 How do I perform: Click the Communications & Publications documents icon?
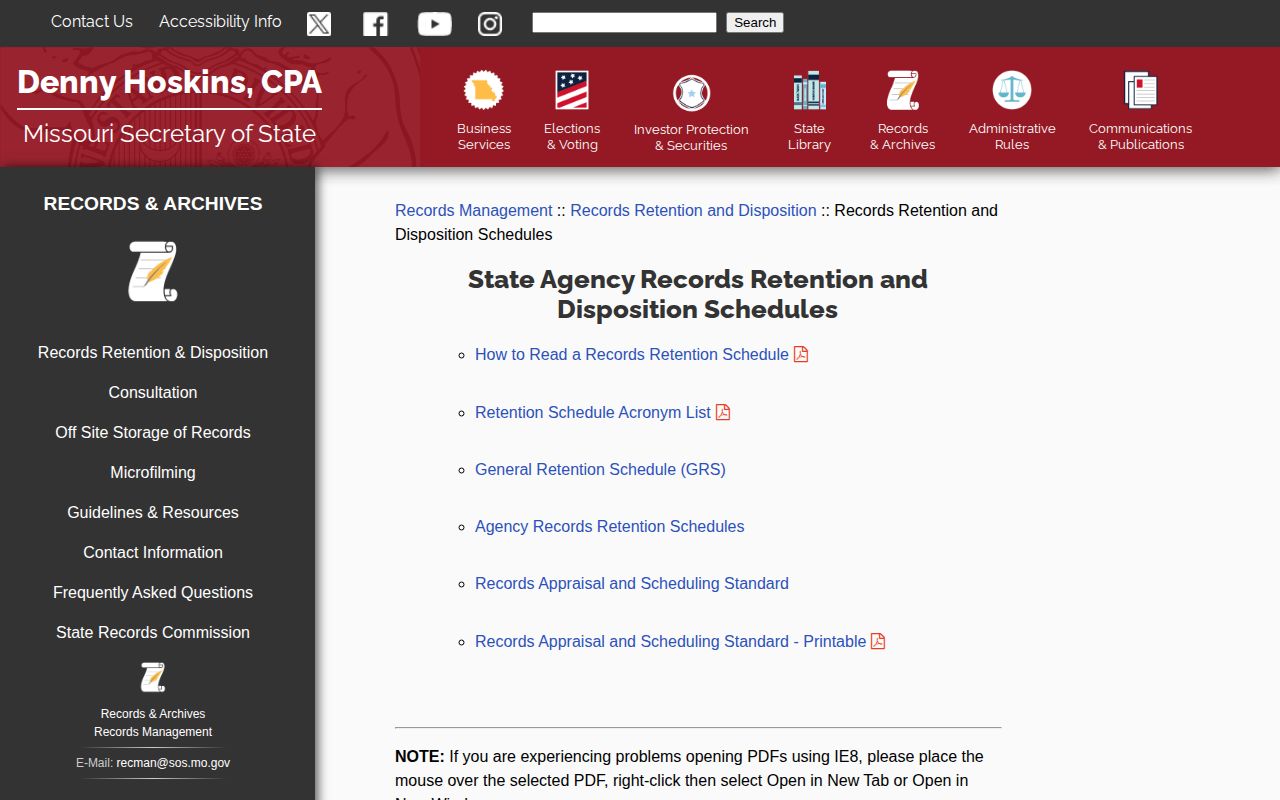pyautogui.click(x=1141, y=90)
